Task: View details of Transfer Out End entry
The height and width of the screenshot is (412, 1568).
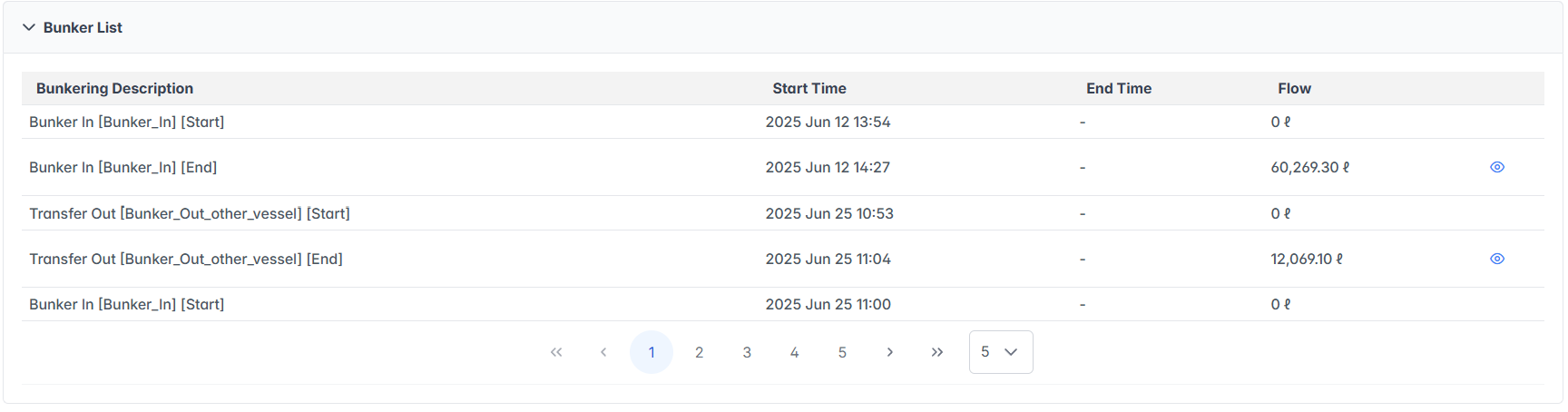Action: (1497, 259)
